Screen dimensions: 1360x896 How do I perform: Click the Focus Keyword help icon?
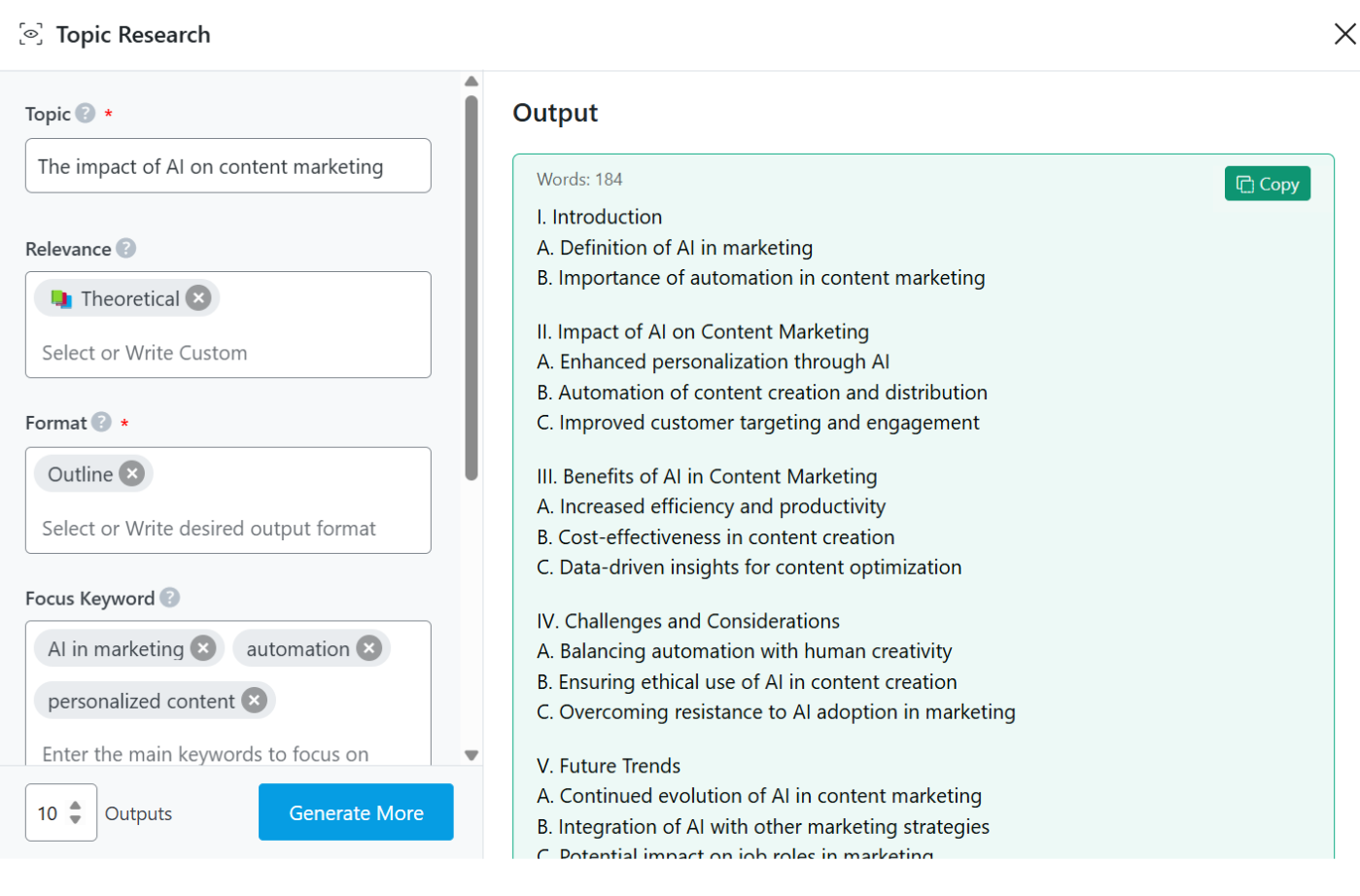170,598
